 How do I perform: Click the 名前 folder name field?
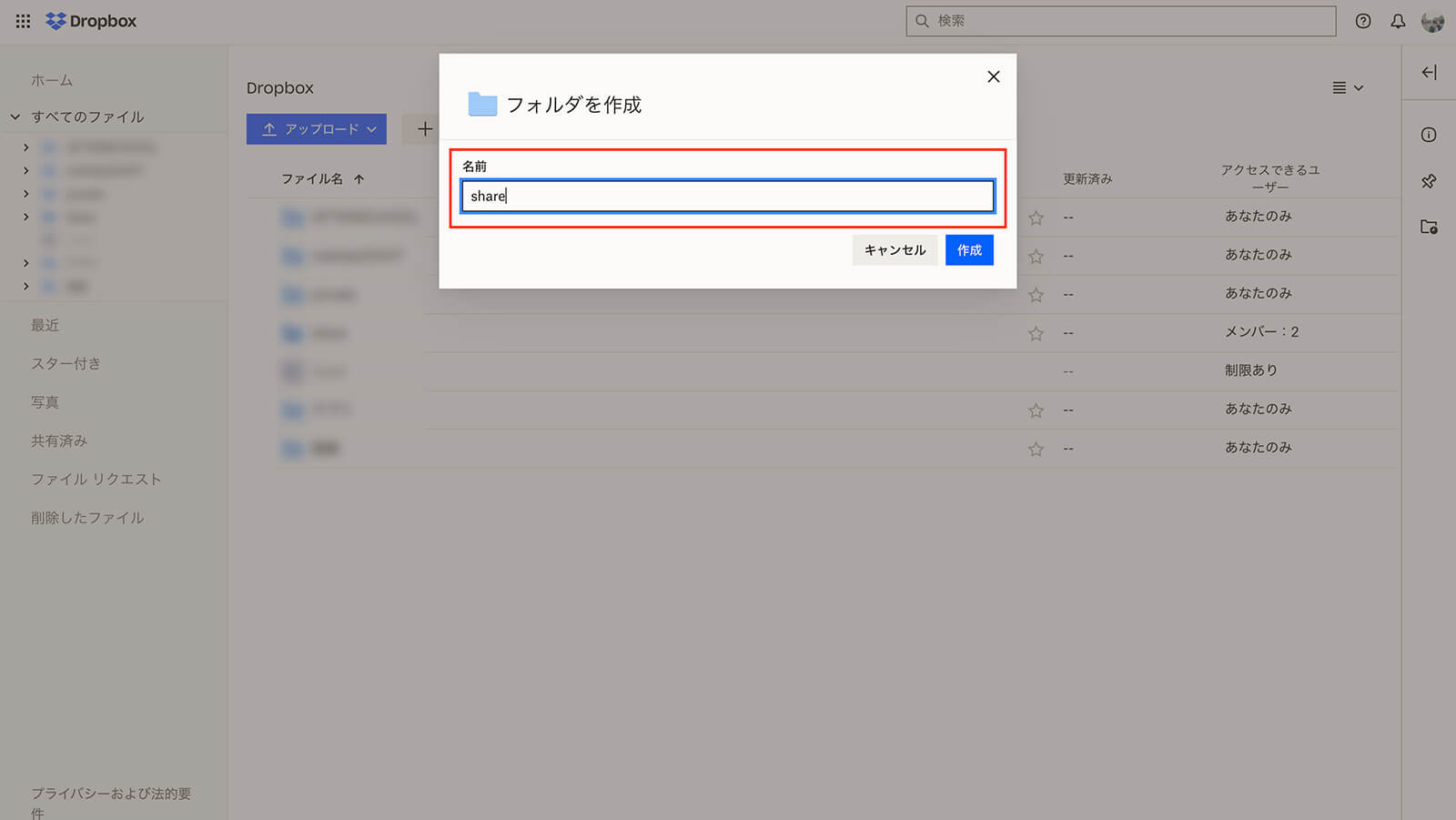[727, 196]
